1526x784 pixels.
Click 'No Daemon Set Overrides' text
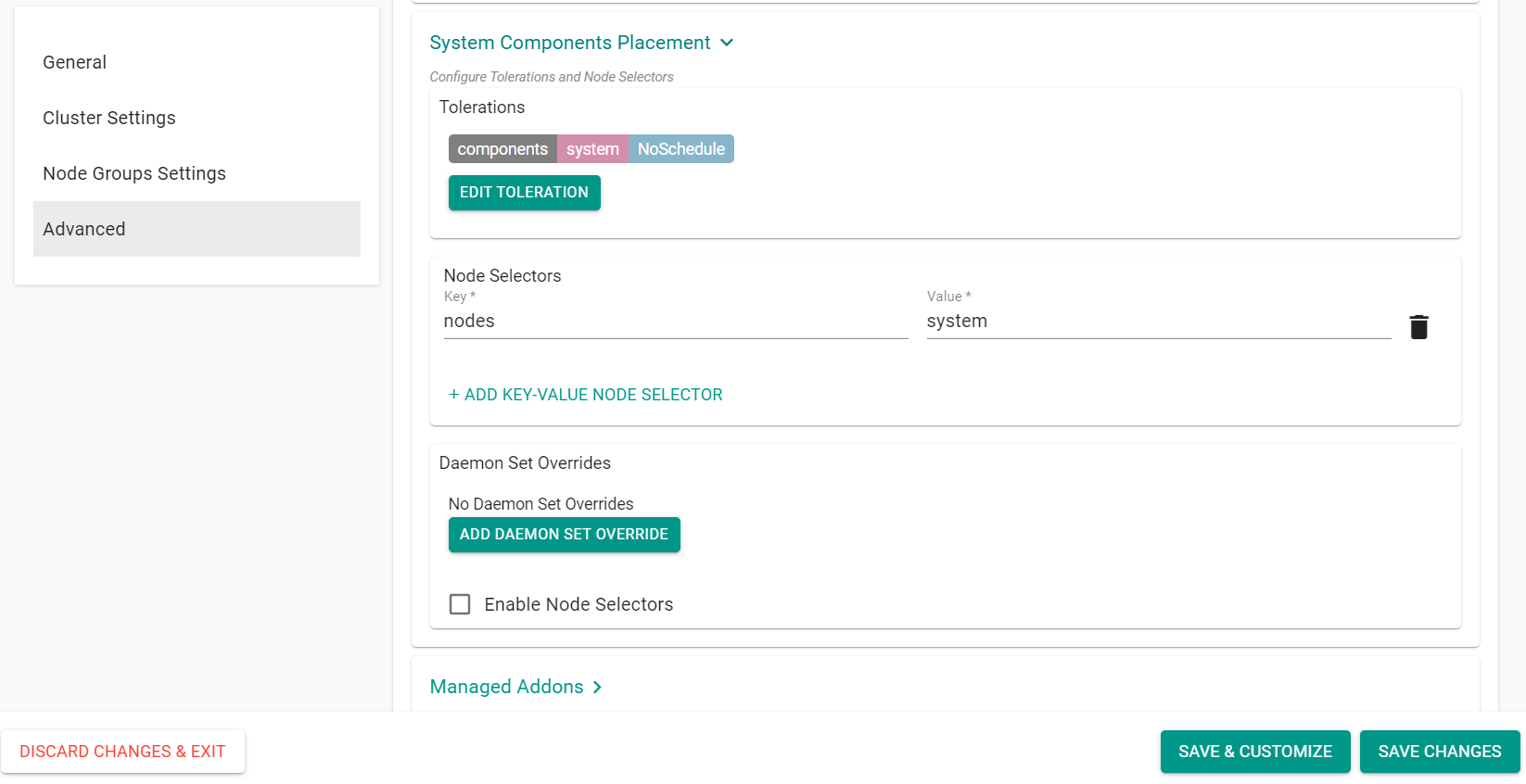coord(541,504)
